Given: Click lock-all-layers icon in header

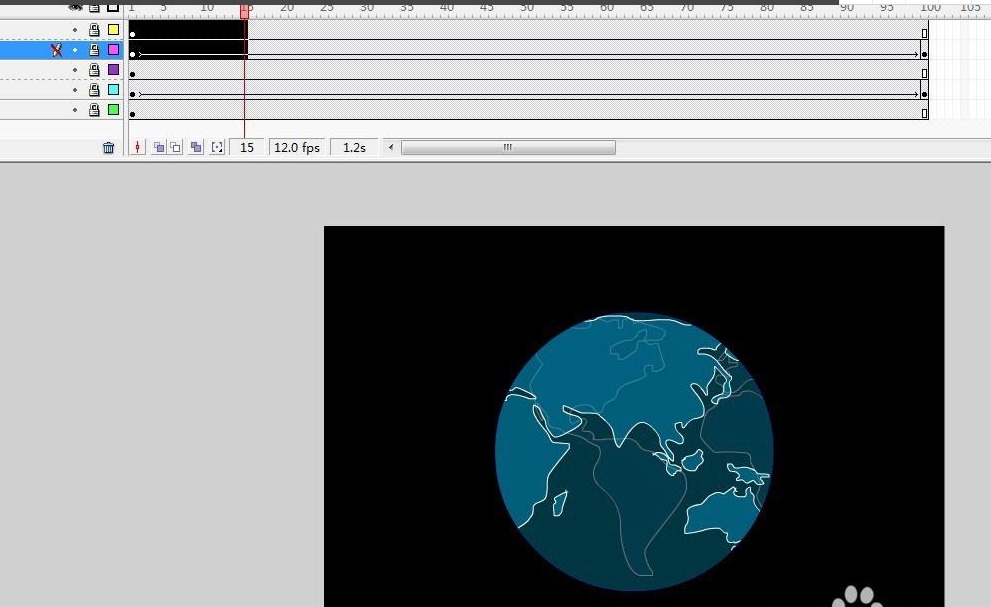Looking at the screenshot, I should pos(94,7).
